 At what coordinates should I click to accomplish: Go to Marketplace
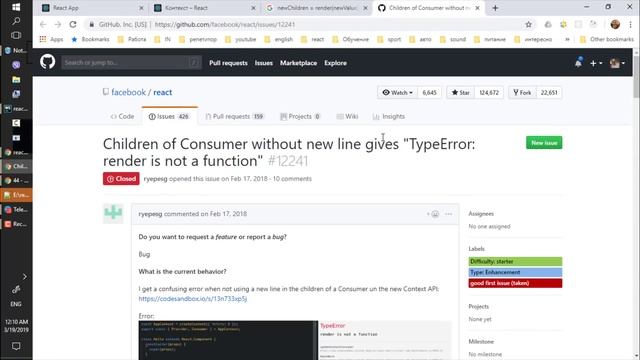pos(298,63)
